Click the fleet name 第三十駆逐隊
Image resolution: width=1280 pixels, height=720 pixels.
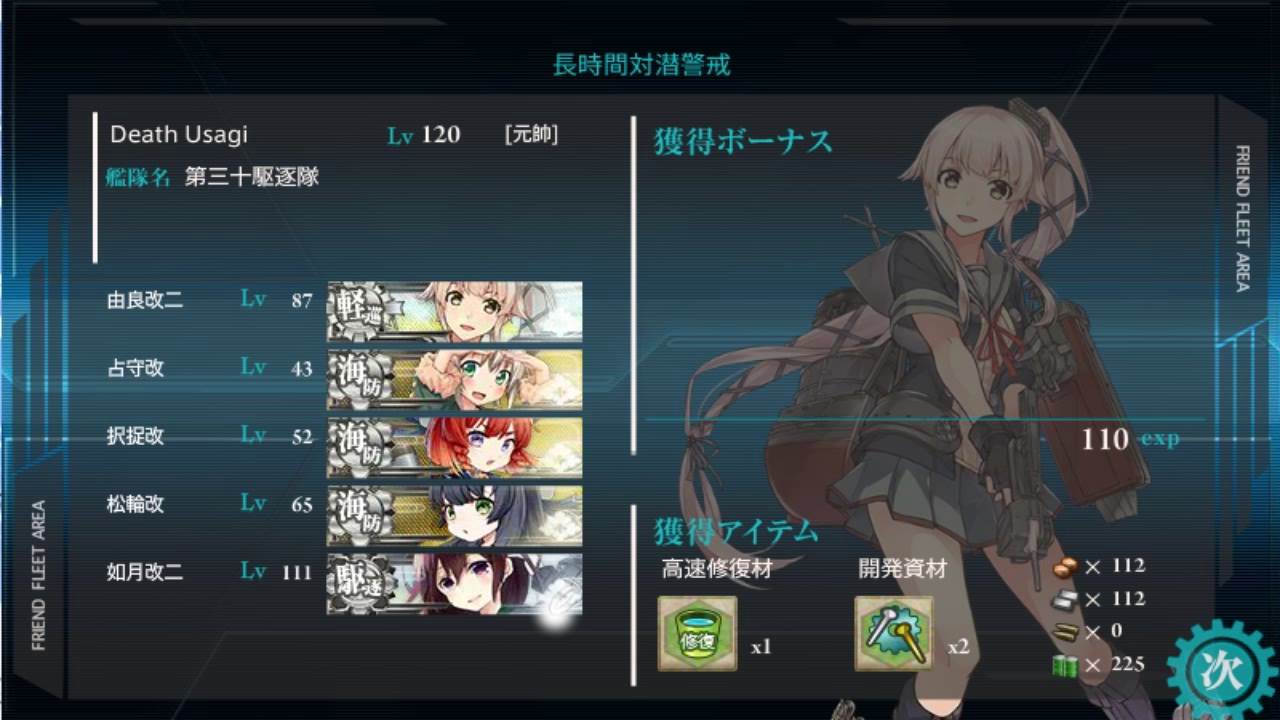tap(252, 178)
